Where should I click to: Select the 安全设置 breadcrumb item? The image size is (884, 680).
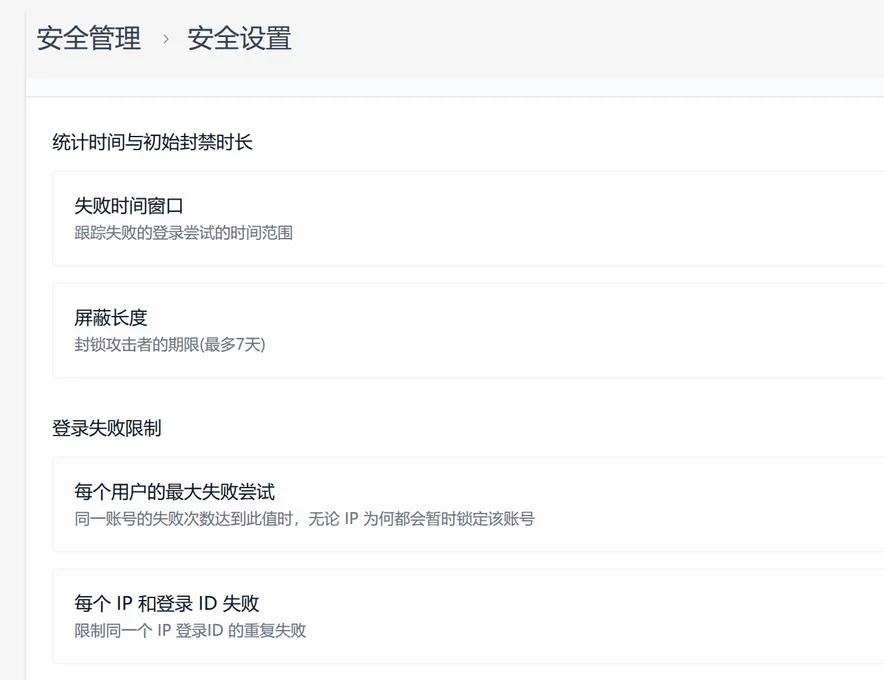click(x=239, y=38)
